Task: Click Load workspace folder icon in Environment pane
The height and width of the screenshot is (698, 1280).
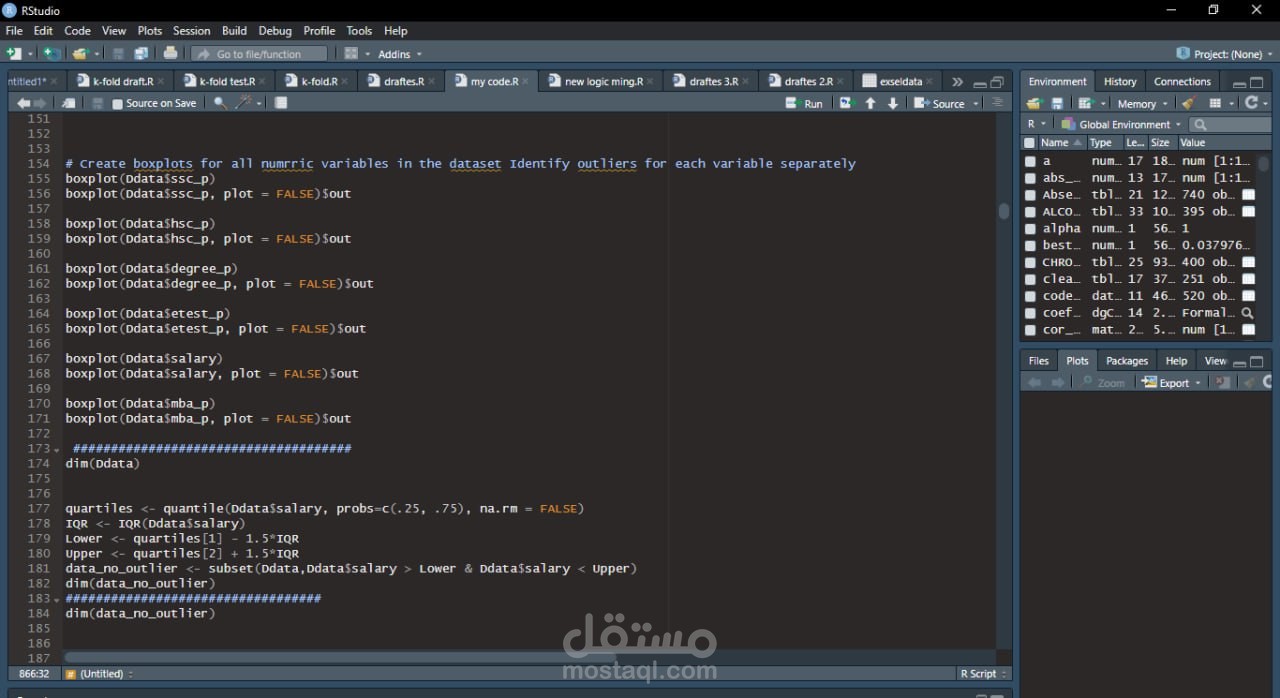Action: point(1034,103)
